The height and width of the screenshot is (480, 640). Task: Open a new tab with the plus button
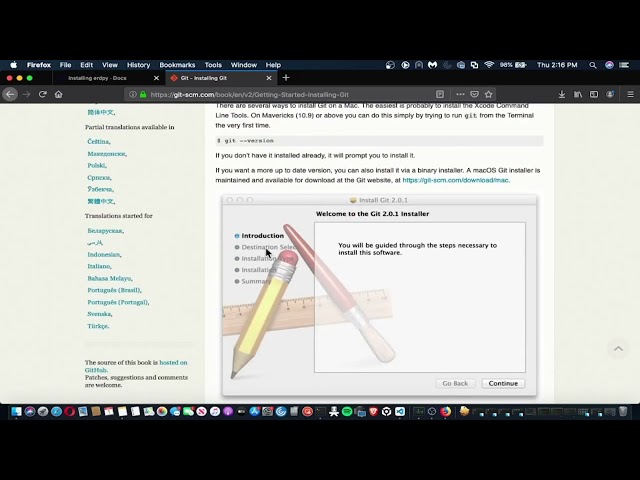(286, 78)
